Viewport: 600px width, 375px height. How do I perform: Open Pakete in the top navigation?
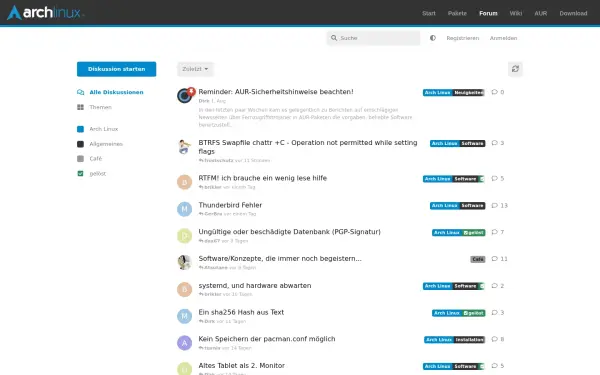coord(457,13)
